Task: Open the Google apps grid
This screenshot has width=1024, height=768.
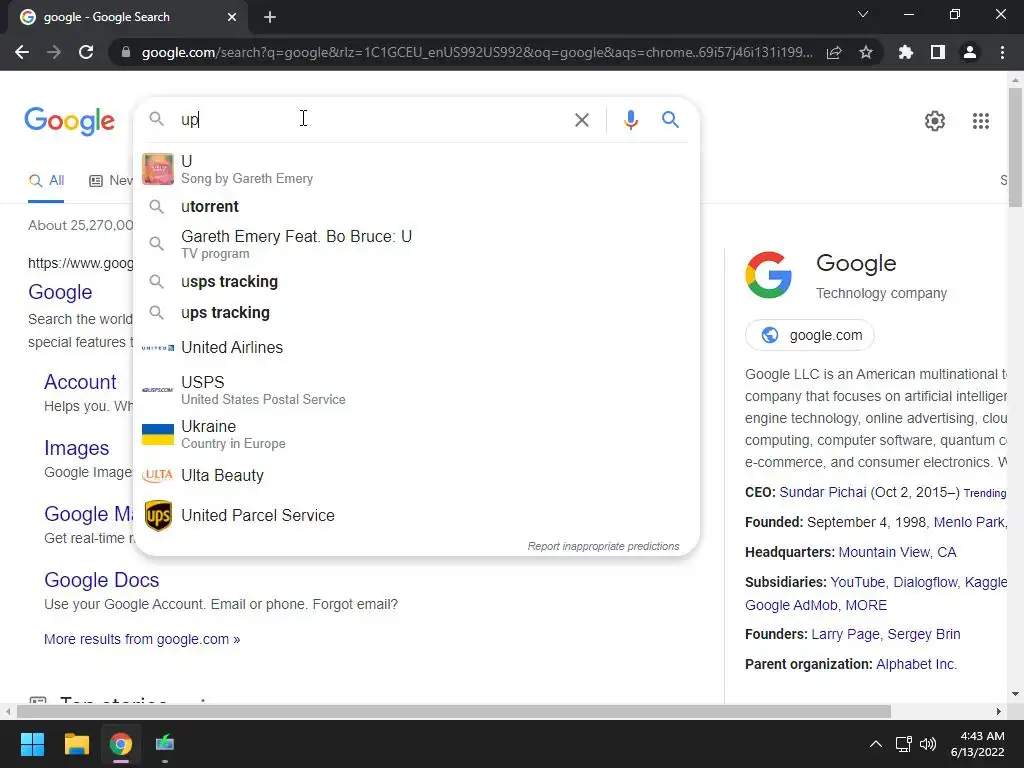Action: click(x=980, y=121)
